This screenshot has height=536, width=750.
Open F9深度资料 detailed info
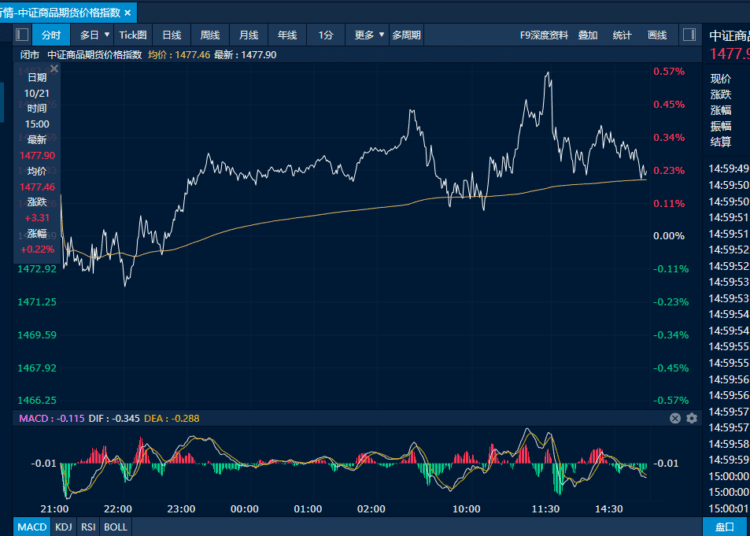point(544,35)
